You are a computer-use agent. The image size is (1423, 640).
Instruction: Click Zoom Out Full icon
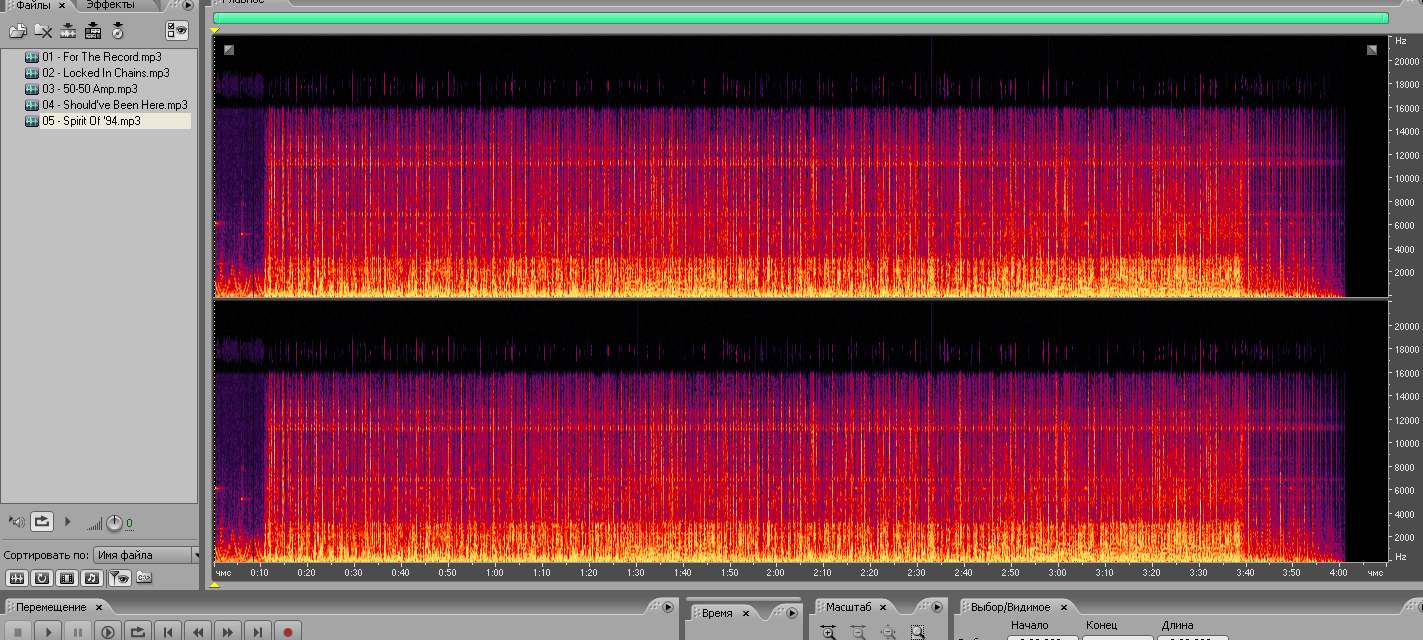pos(888,632)
